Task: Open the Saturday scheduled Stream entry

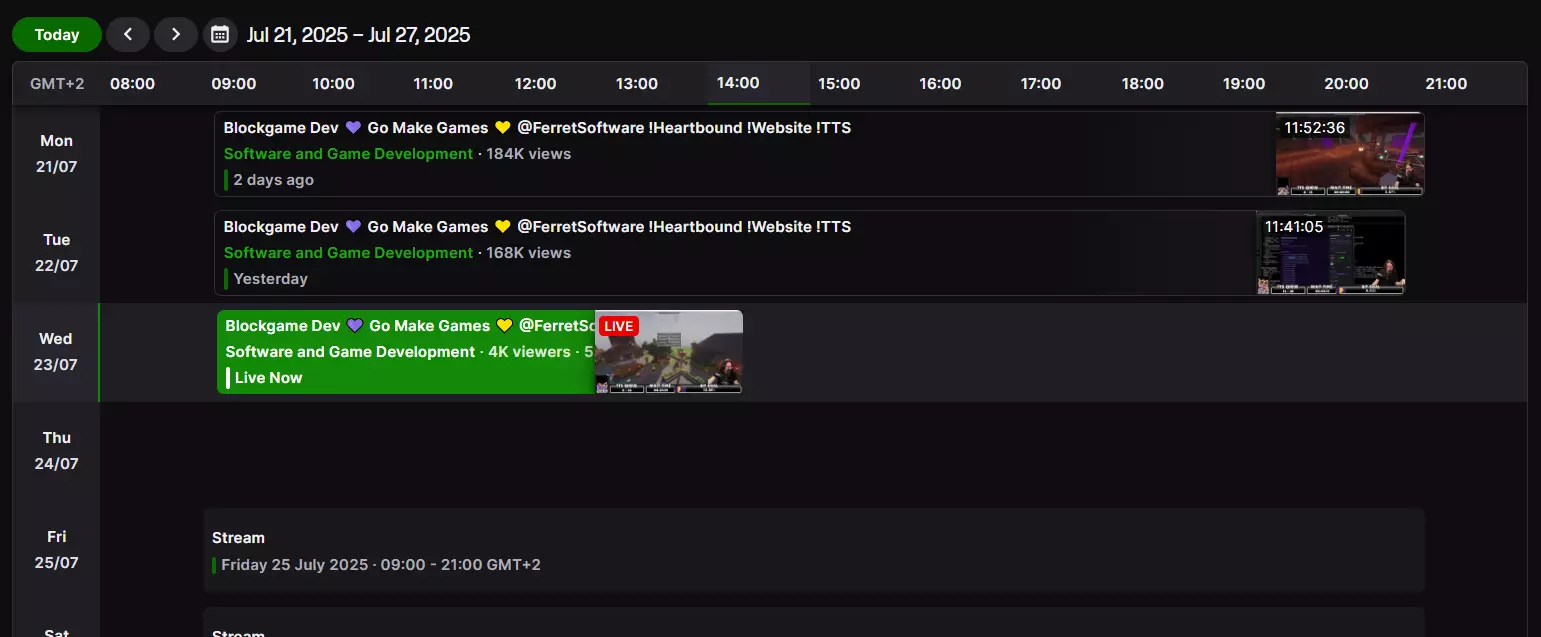Action: click(x=814, y=622)
